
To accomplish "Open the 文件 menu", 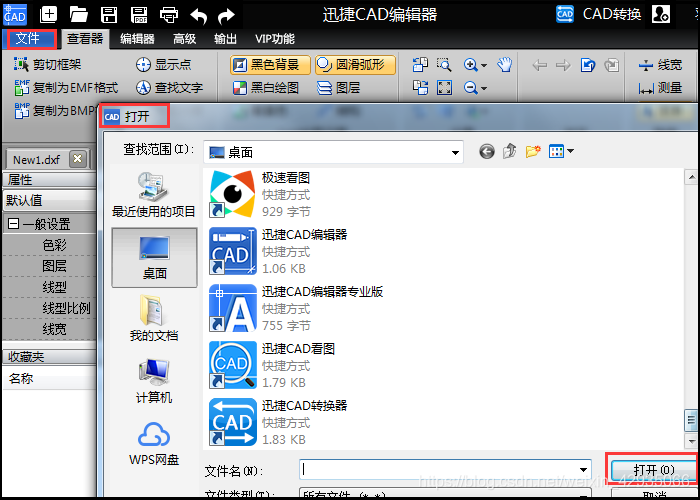I will [x=28, y=39].
